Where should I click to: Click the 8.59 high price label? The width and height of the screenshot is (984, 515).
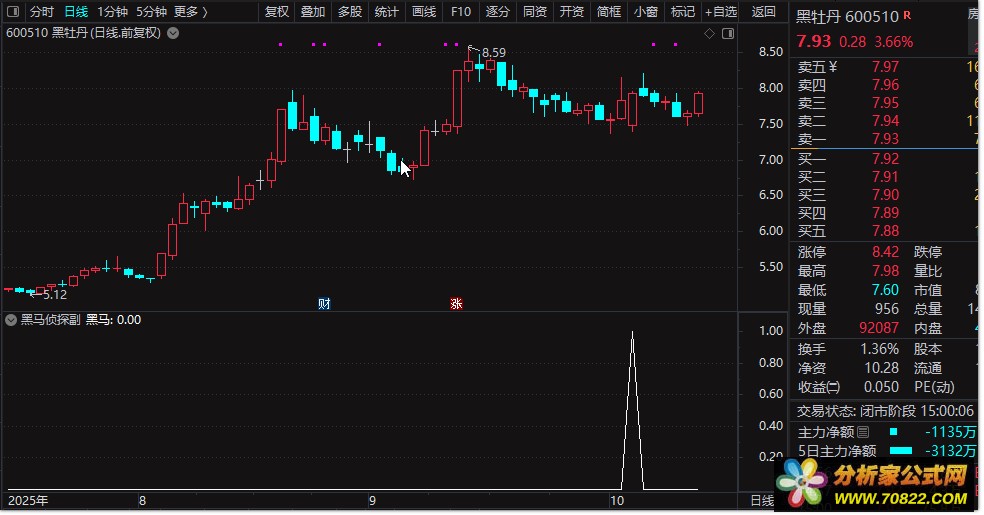(x=494, y=53)
